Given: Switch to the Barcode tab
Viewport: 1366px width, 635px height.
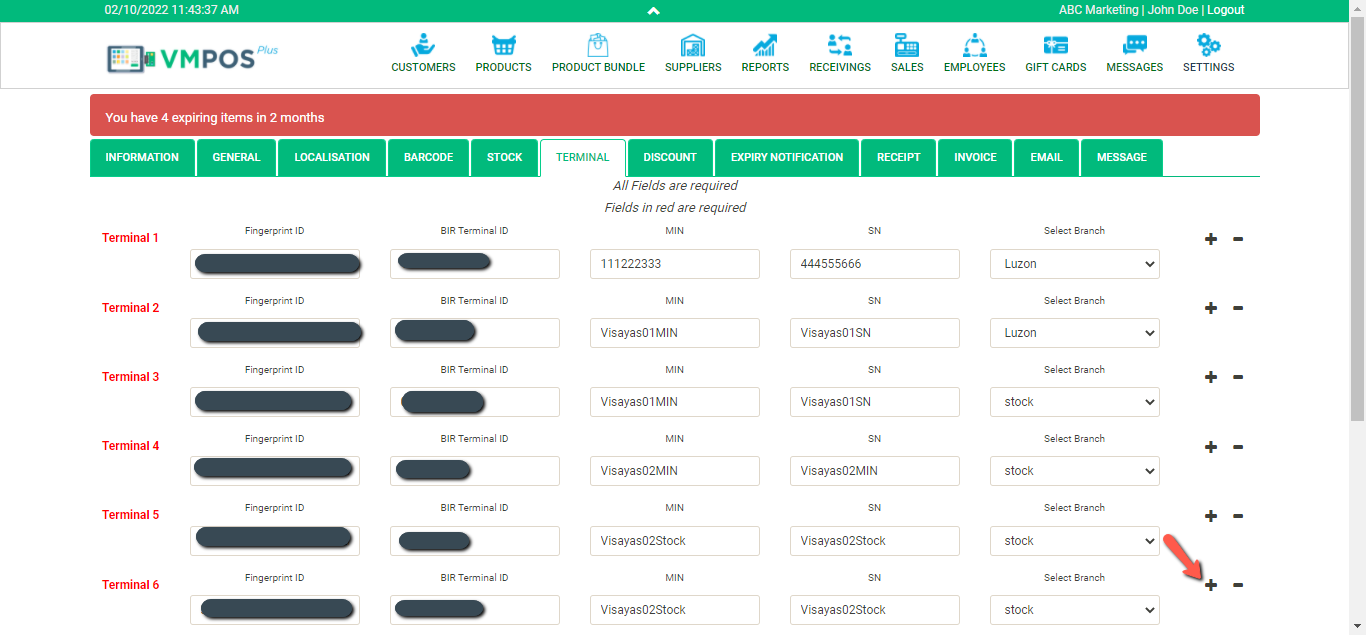Looking at the screenshot, I should point(428,158).
